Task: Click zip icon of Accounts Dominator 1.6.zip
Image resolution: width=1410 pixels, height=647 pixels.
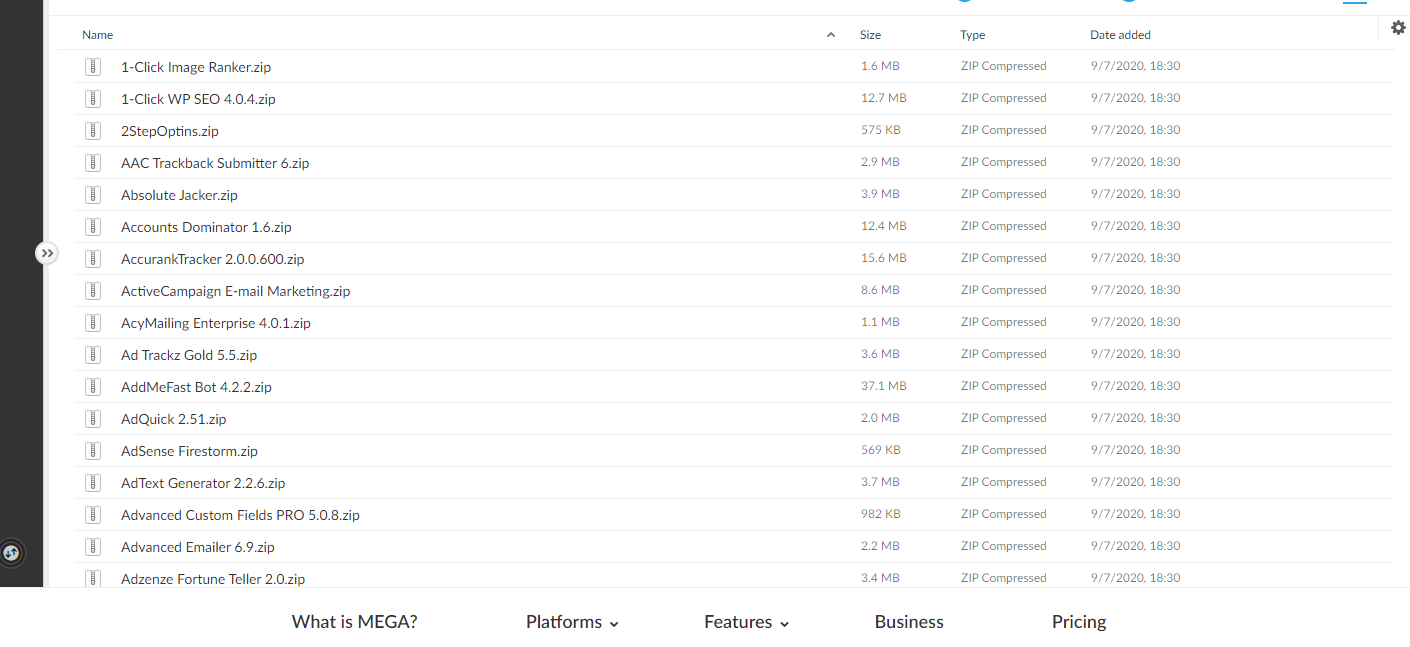Action: 93,227
